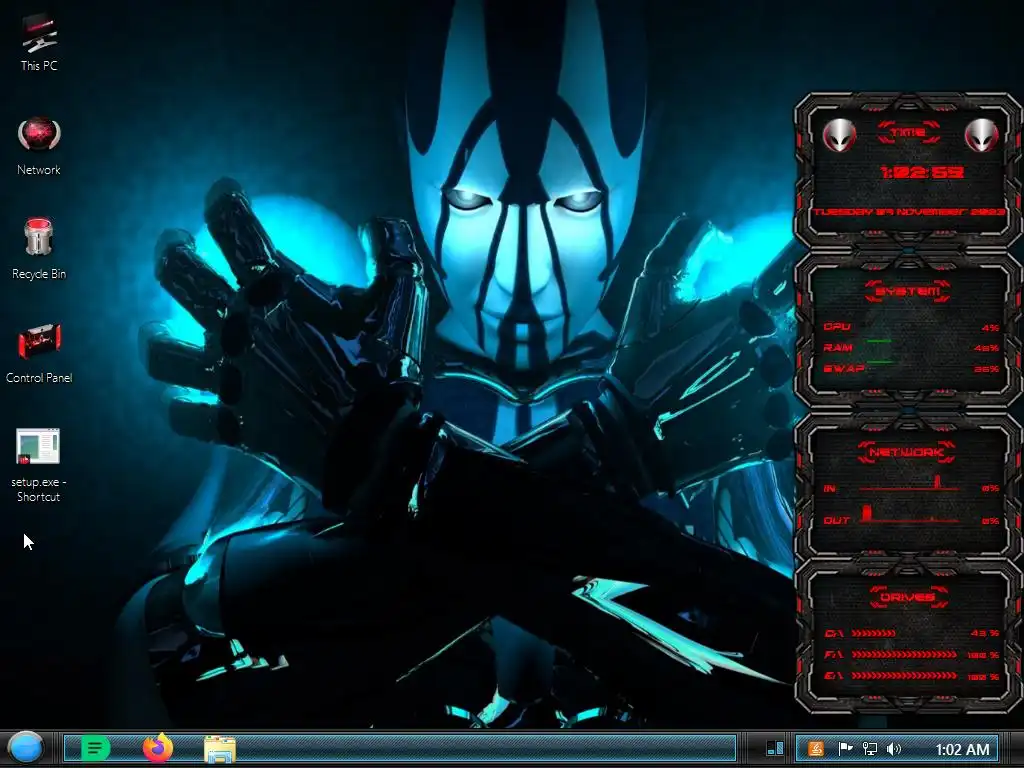Click the Control Panel label text
The image size is (1024, 768).
pyautogui.click(x=39, y=377)
